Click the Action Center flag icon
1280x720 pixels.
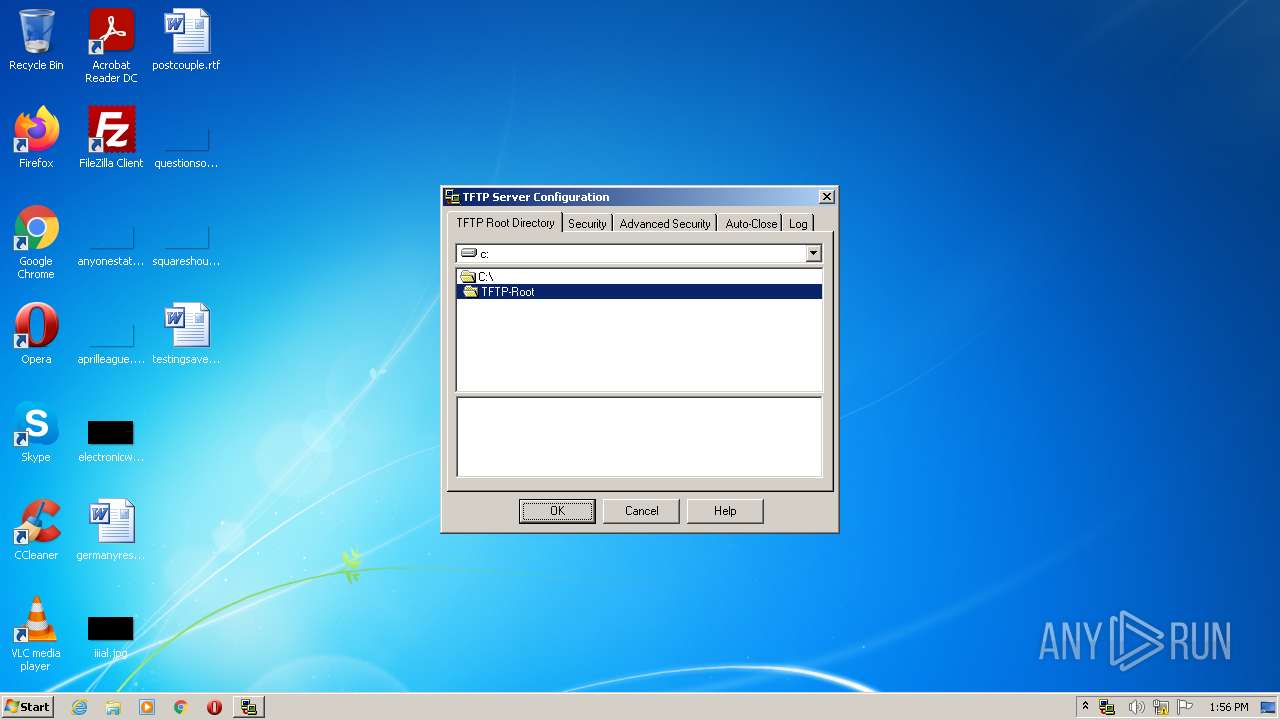pyautogui.click(x=1185, y=707)
